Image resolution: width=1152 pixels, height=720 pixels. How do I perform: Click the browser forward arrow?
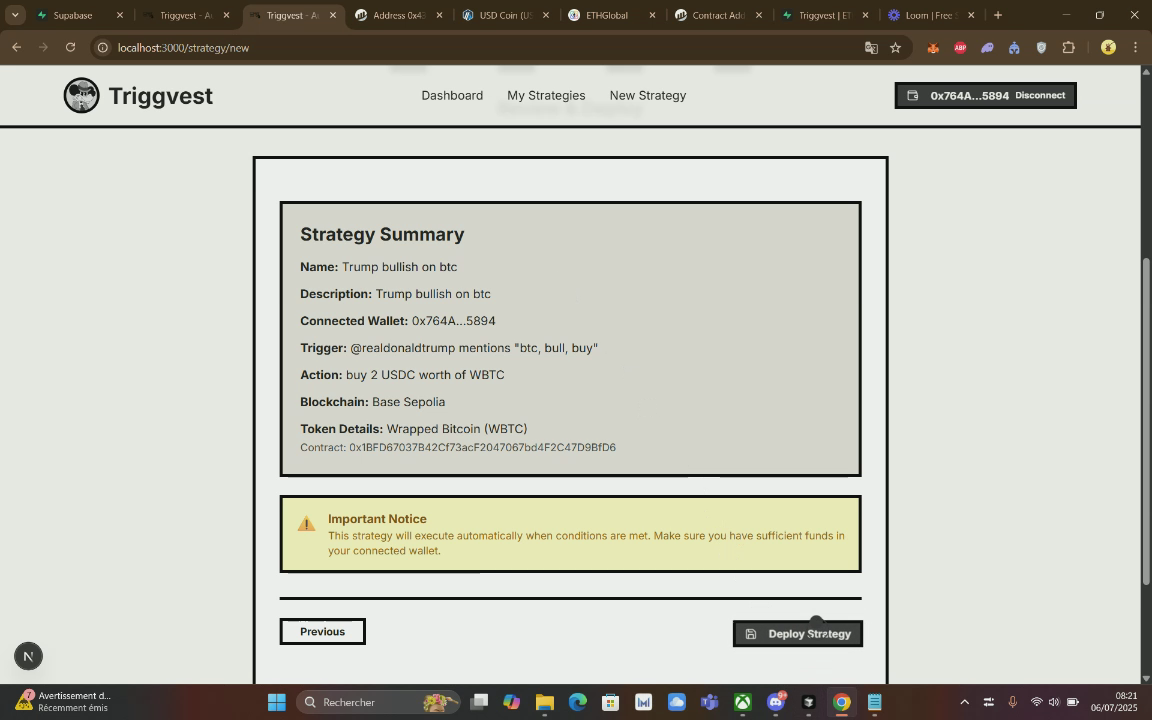43,48
